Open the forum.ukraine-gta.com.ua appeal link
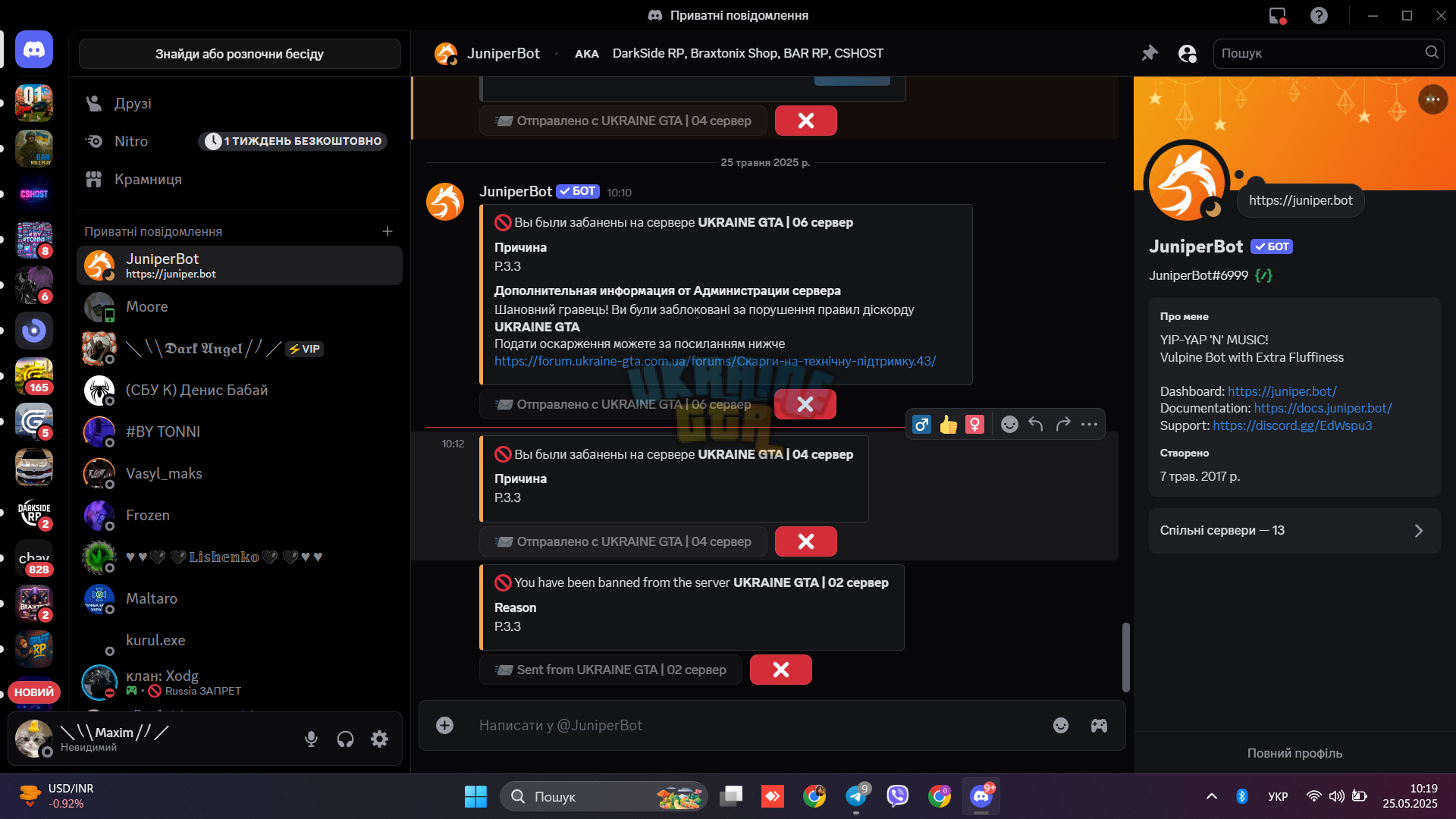1456x819 pixels. (715, 361)
